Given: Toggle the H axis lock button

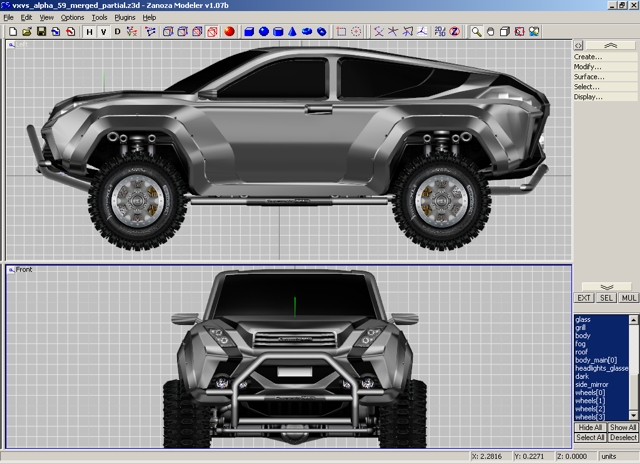Looking at the screenshot, I should click(89, 32).
